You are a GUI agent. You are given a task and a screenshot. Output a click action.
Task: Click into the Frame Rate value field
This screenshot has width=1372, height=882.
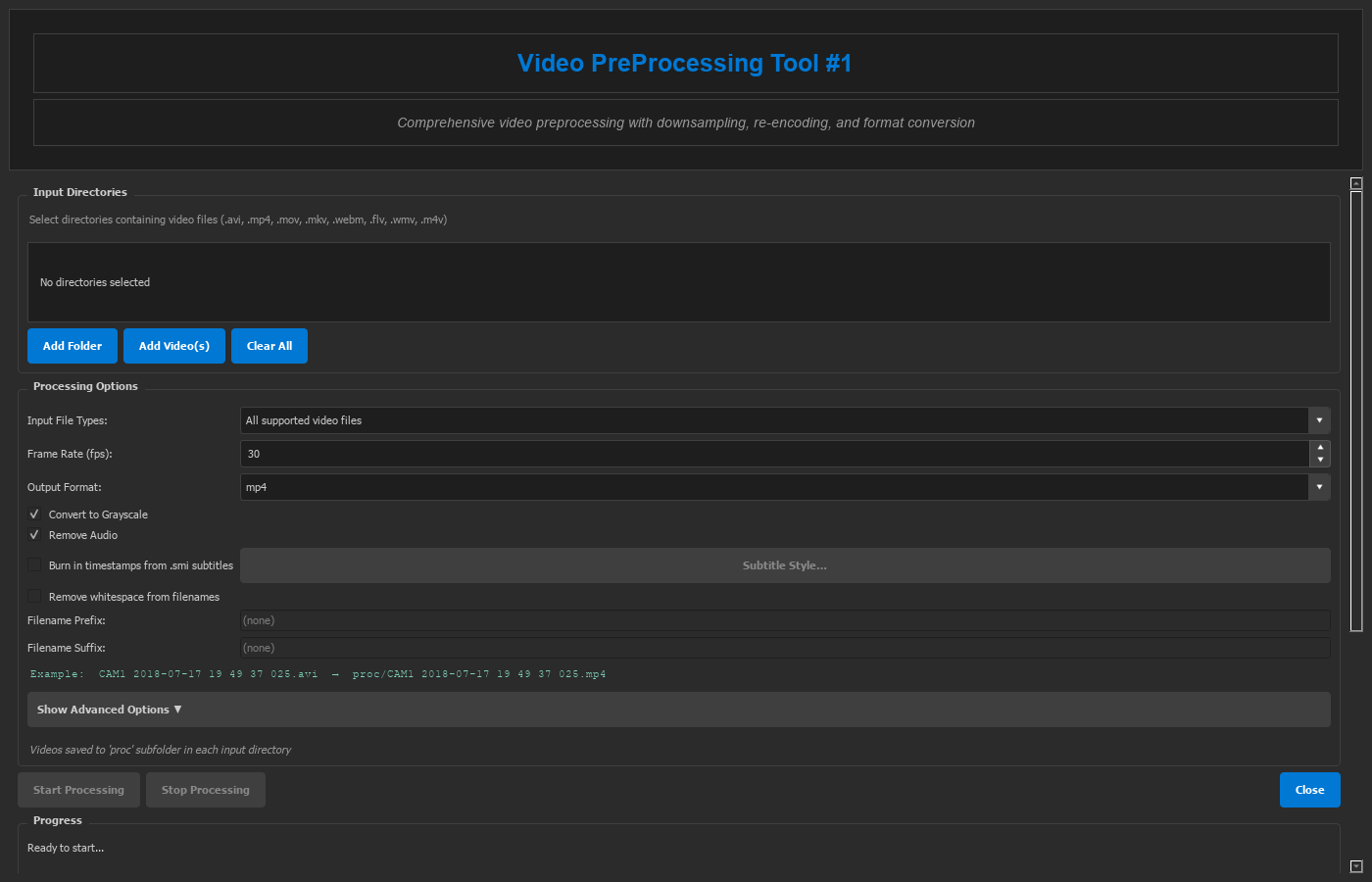click(774, 454)
